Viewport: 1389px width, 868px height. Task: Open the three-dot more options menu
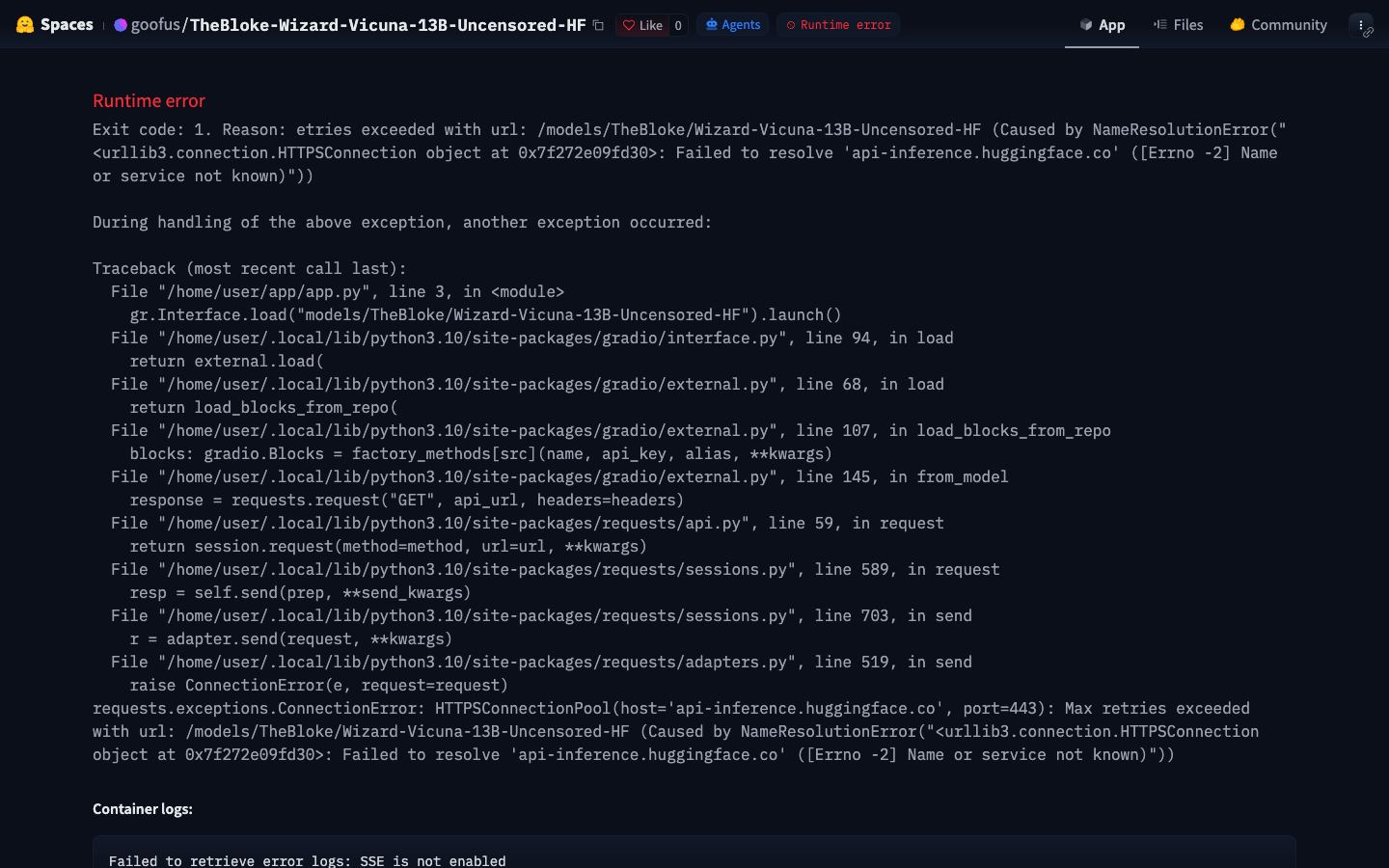[x=1361, y=25]
